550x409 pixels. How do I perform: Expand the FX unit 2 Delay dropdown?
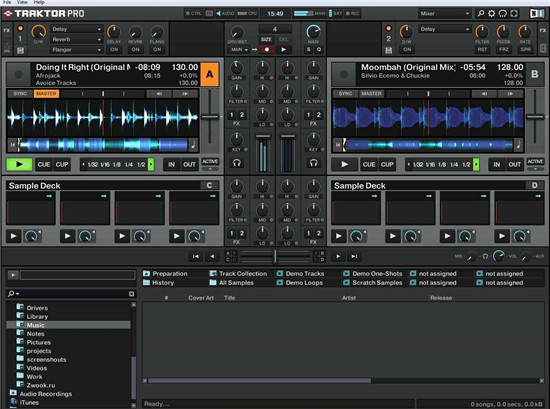[x=444, y=29]
